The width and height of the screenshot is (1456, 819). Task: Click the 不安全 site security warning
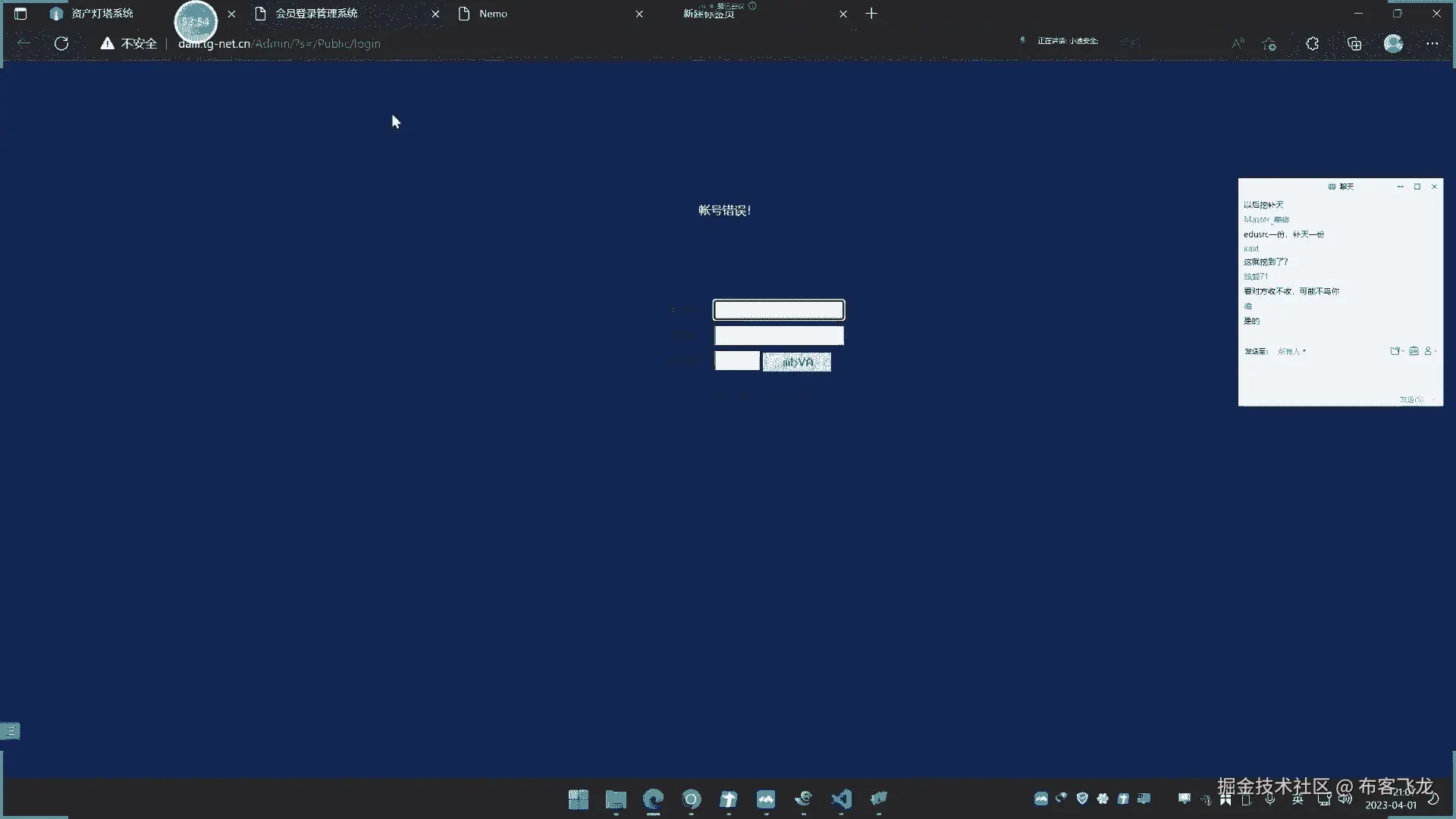[129, 43]
